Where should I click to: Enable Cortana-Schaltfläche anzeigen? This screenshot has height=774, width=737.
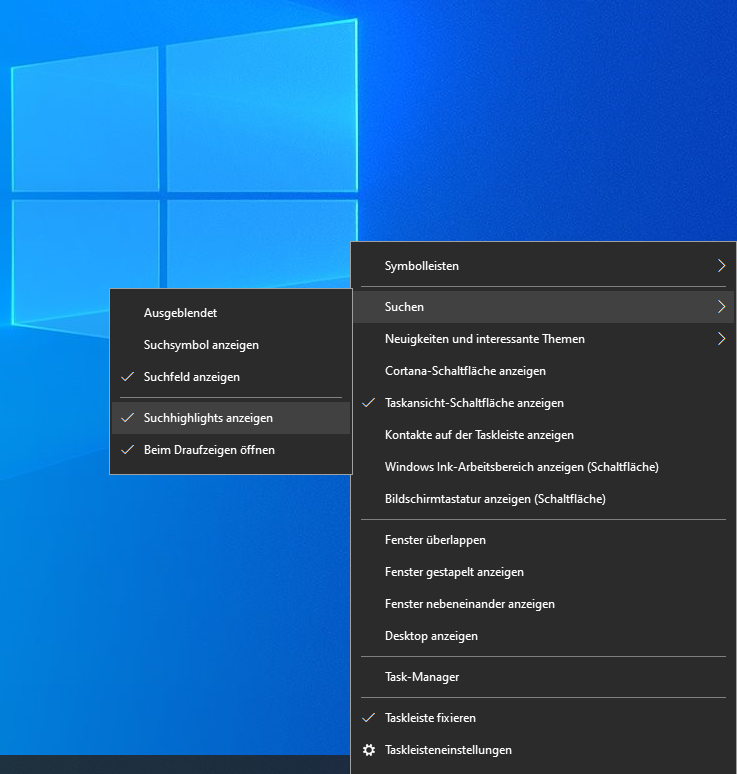click(543, 371)
